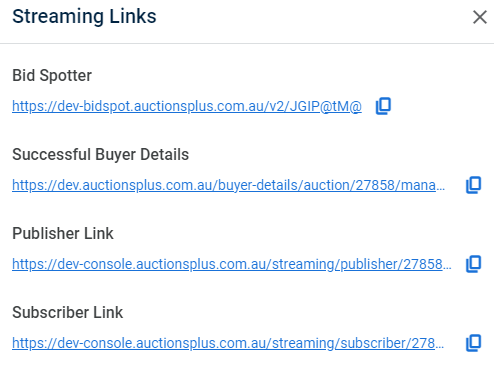494x373 pixels.
Task: Copy the Publisher Link URL
Action: 473,264
